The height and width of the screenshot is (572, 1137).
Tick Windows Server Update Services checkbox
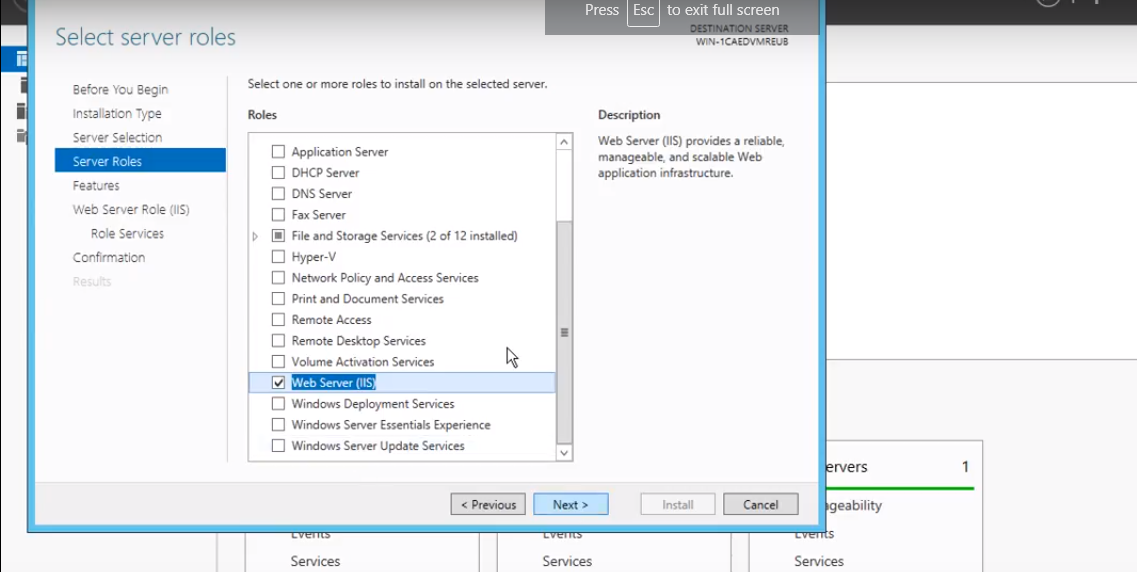278,447
